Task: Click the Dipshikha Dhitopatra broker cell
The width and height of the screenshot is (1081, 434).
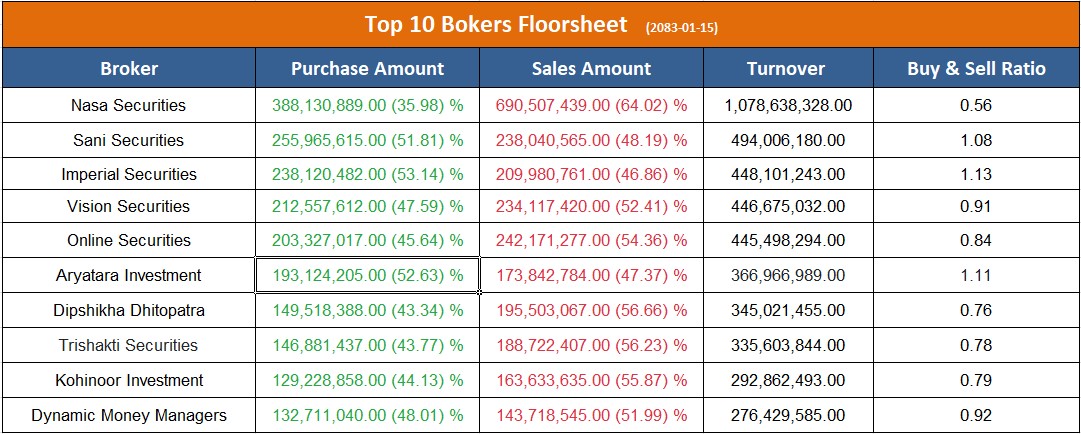Action: point(129,310)
